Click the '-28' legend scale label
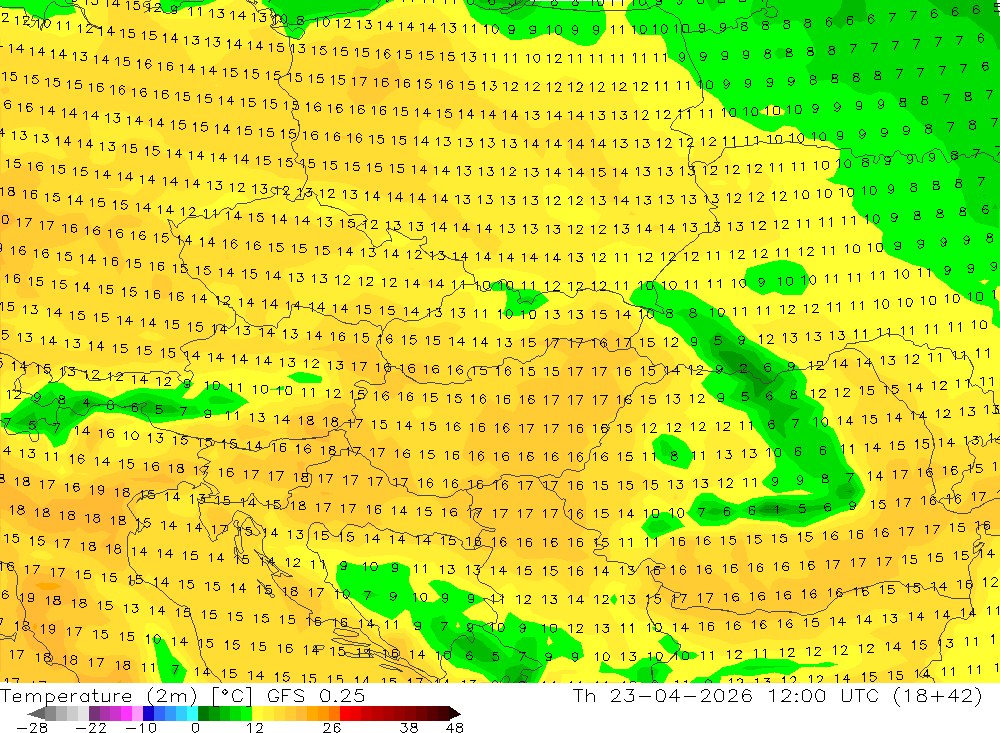Screen dimensions: 1000x733 [x=32, y=727]
